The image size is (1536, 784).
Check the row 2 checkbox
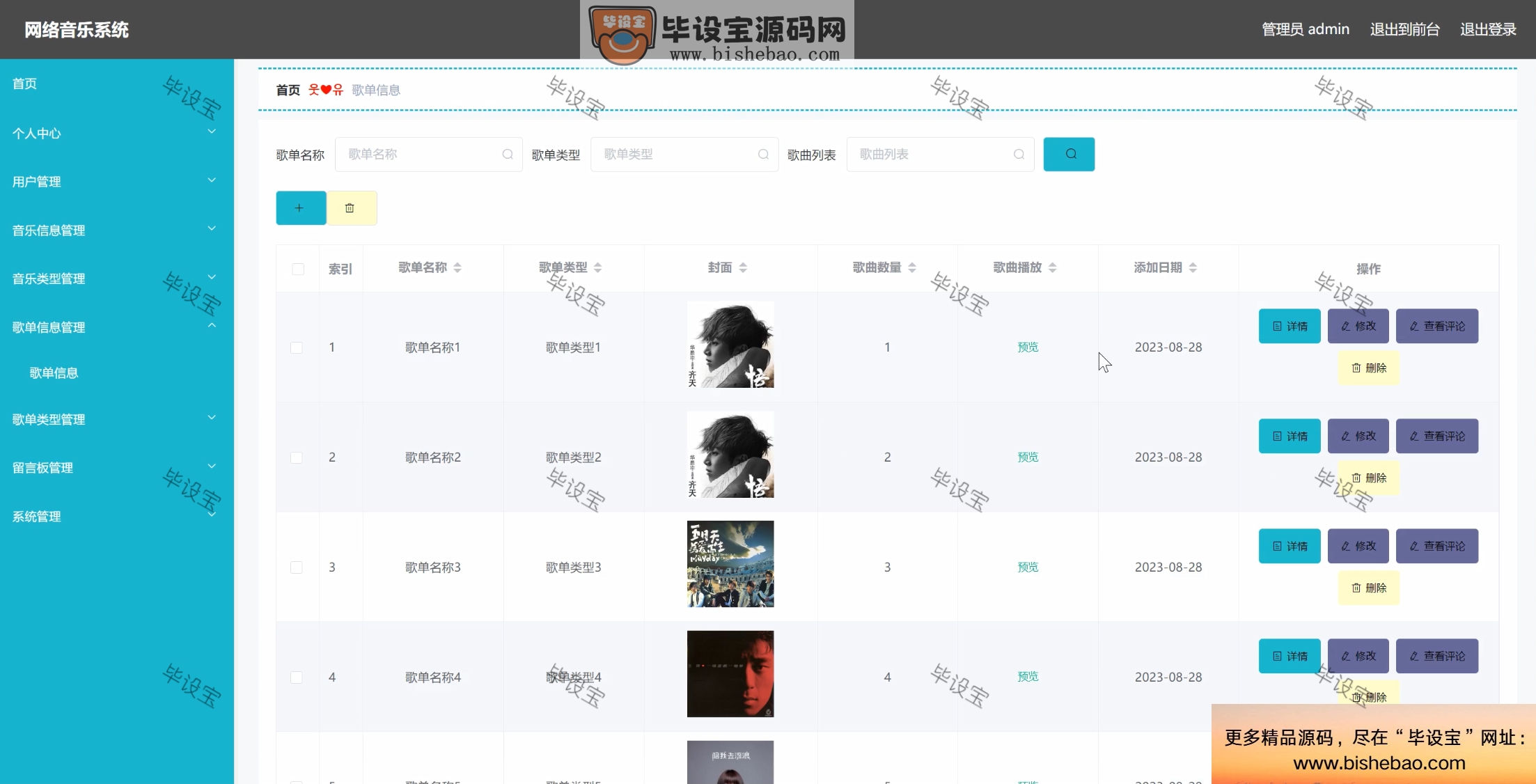pos(297,457)
